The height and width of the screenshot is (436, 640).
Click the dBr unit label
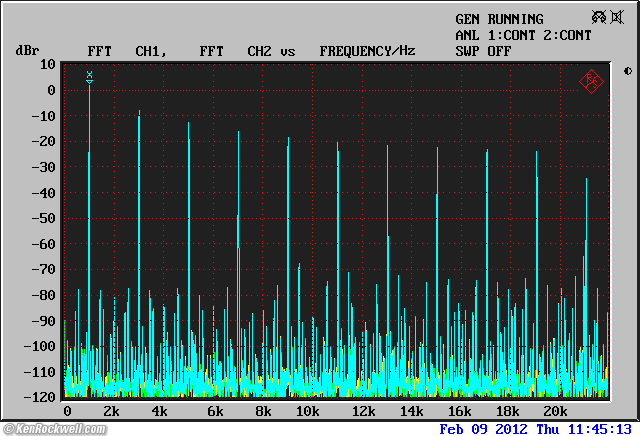(26, 50)
